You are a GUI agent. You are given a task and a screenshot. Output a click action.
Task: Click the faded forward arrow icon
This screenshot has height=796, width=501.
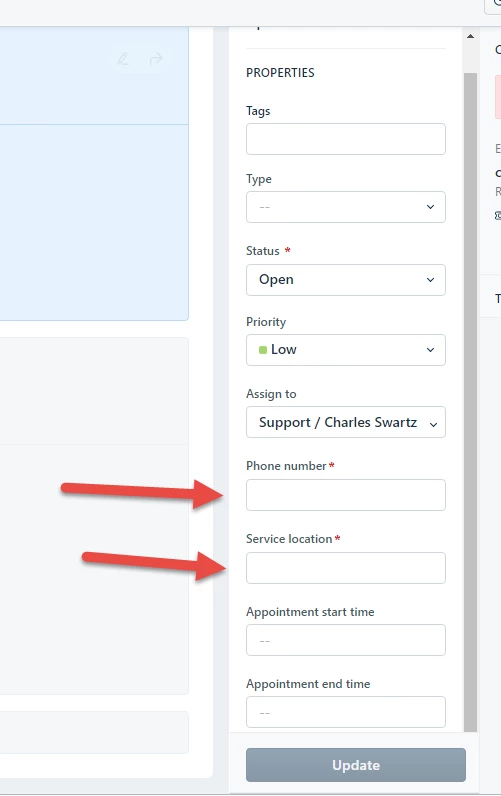coord(156,59)
